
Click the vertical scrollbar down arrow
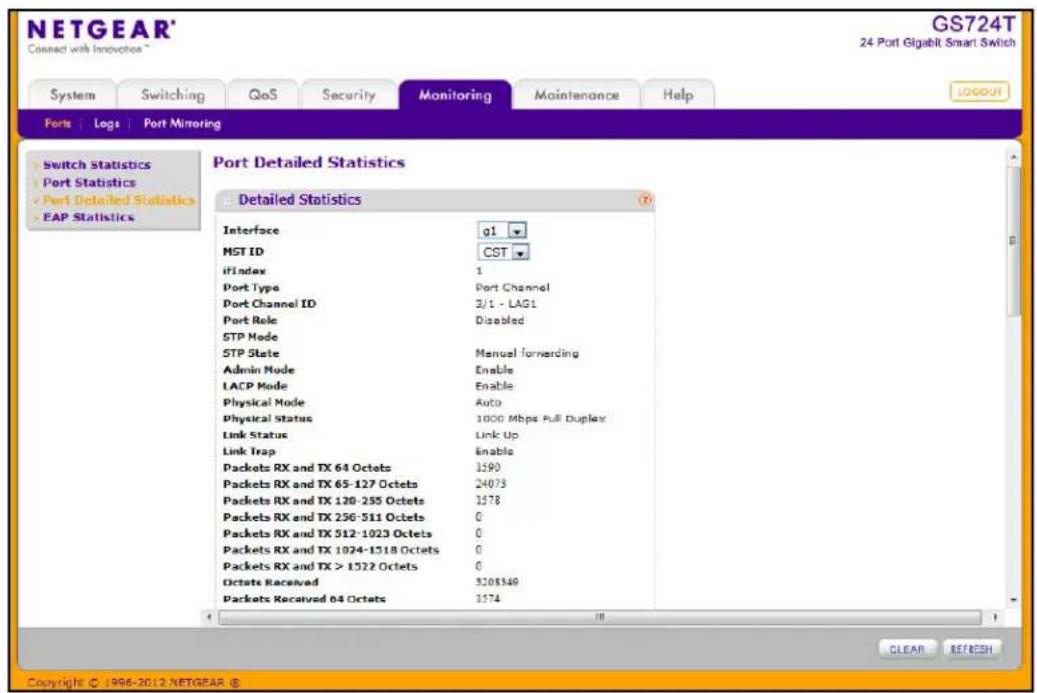click(x=1013, y=600)
